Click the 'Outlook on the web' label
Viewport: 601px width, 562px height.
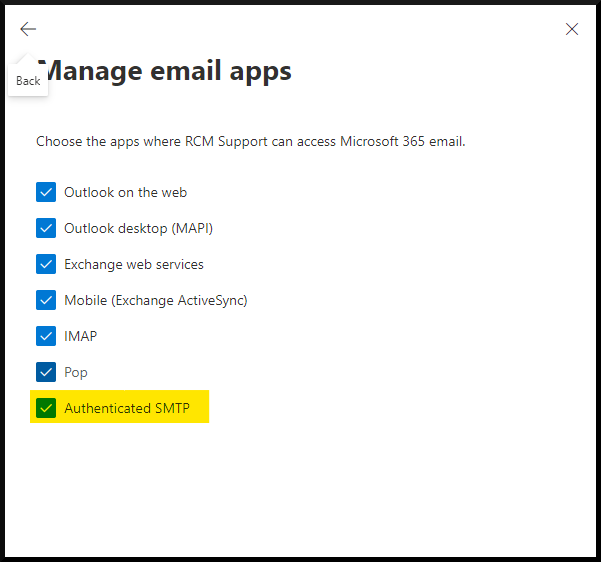(x=125, y=192)
